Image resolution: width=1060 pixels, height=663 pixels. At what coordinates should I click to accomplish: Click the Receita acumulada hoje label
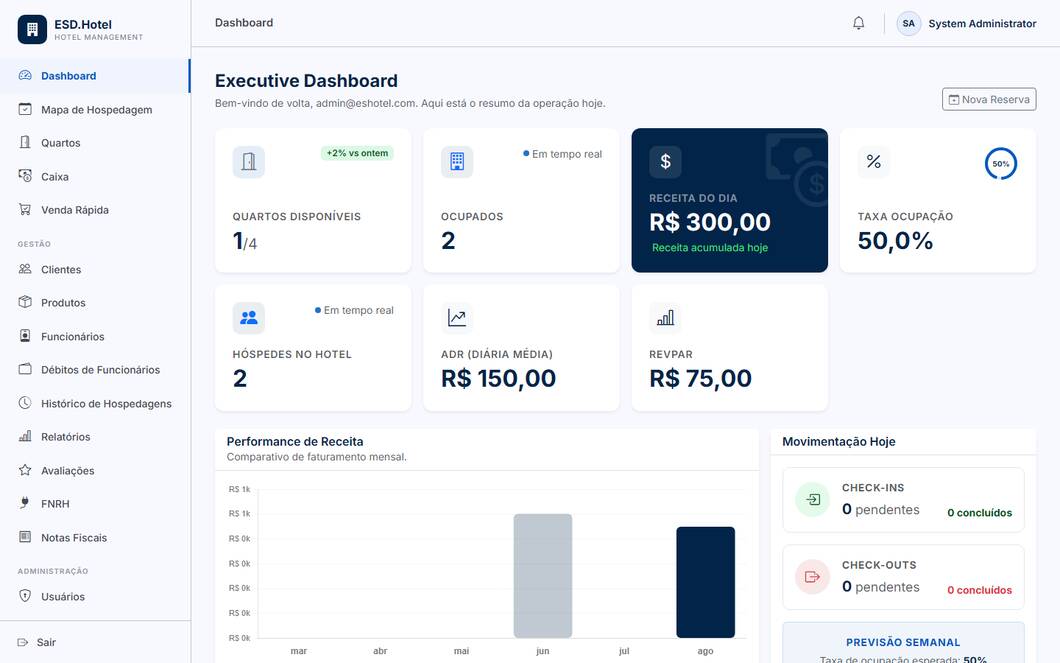pos(710,247)
